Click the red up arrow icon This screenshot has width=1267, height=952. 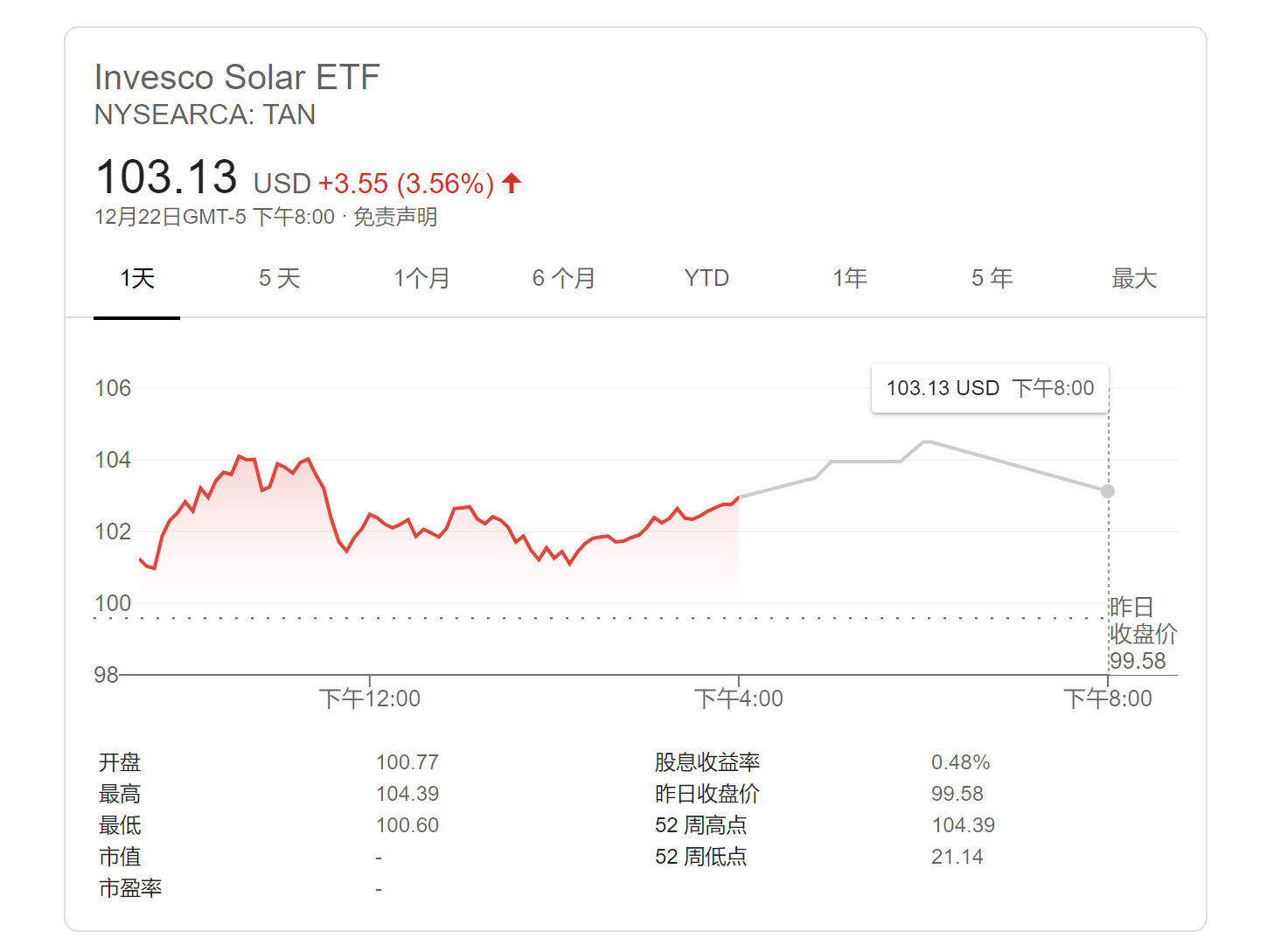pos(512,183)
